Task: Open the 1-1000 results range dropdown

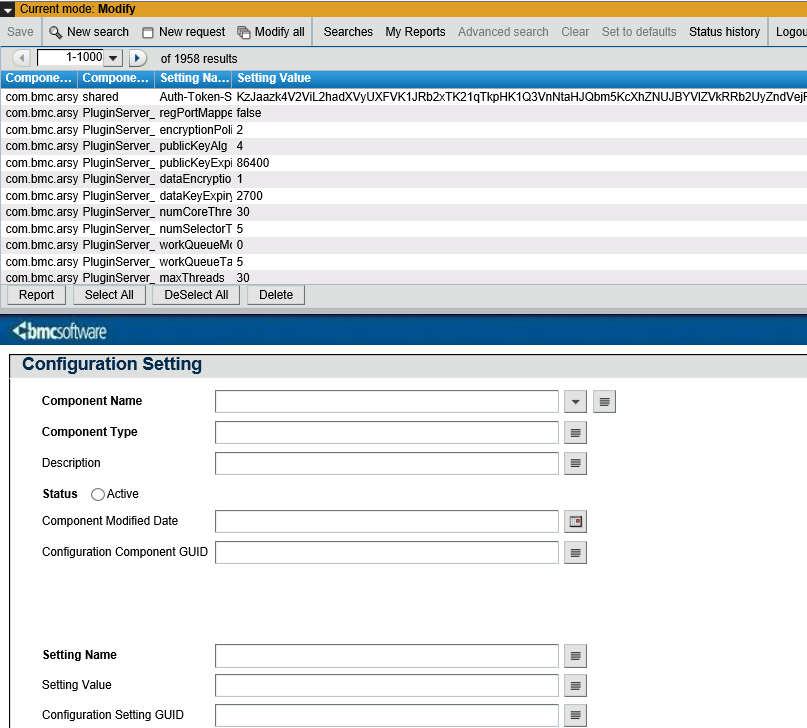Action: (111, 58)
